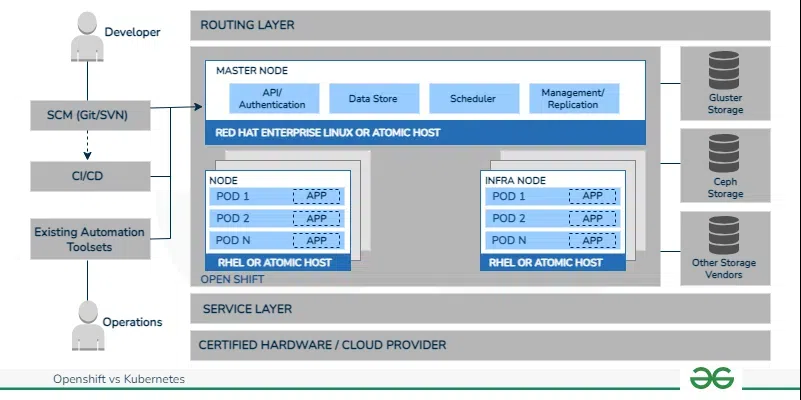
Task: Click the APP box in INFRA NODE POD 1
Action: coord(593,196)
